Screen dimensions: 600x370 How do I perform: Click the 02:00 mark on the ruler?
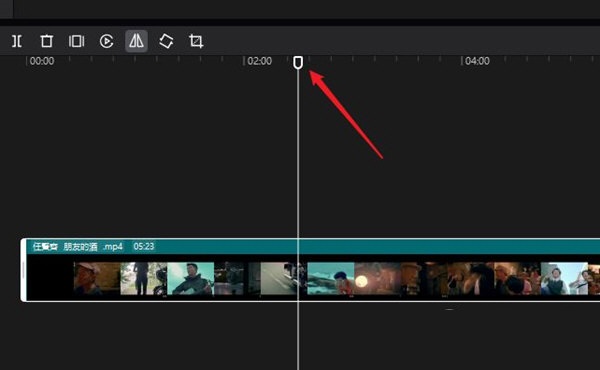[259, 61]
